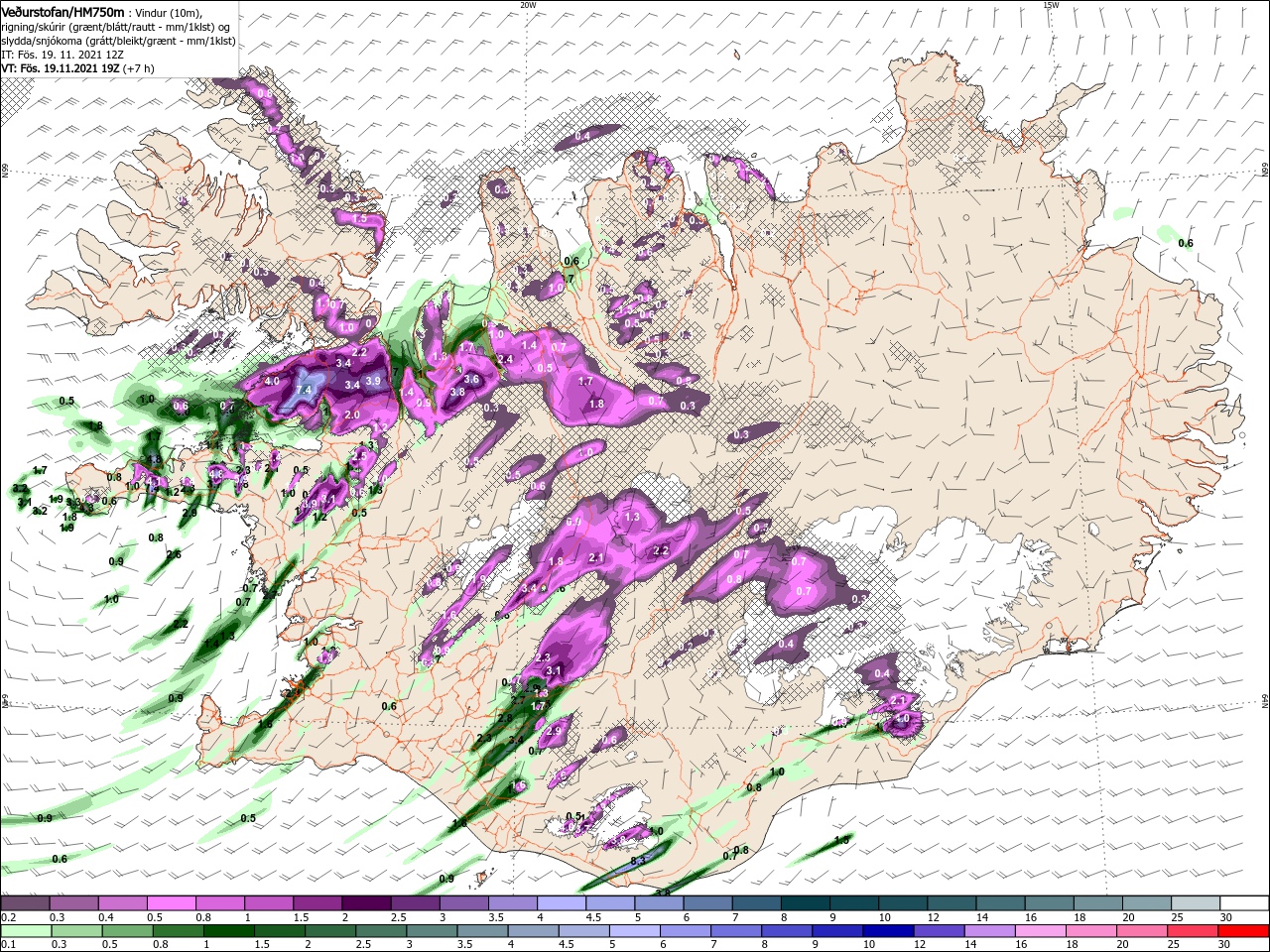Click the '20W' longitude label
Screen dimensions: 1270x952
pyautogui.click(x=528, y=4)
